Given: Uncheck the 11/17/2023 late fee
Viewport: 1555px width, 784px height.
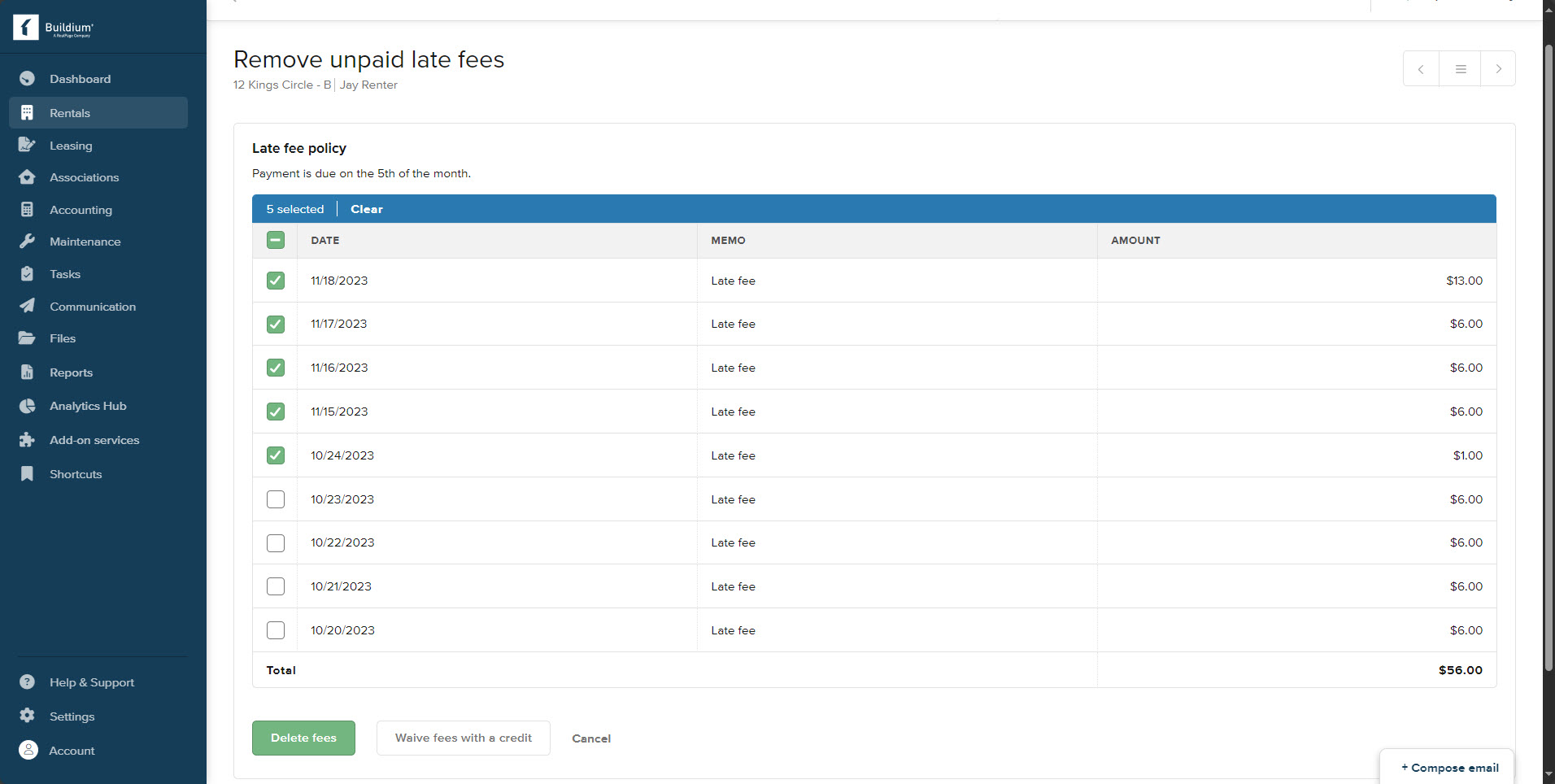Looking at the screenshot, I should pyautogui.click(x=276, y=324).
